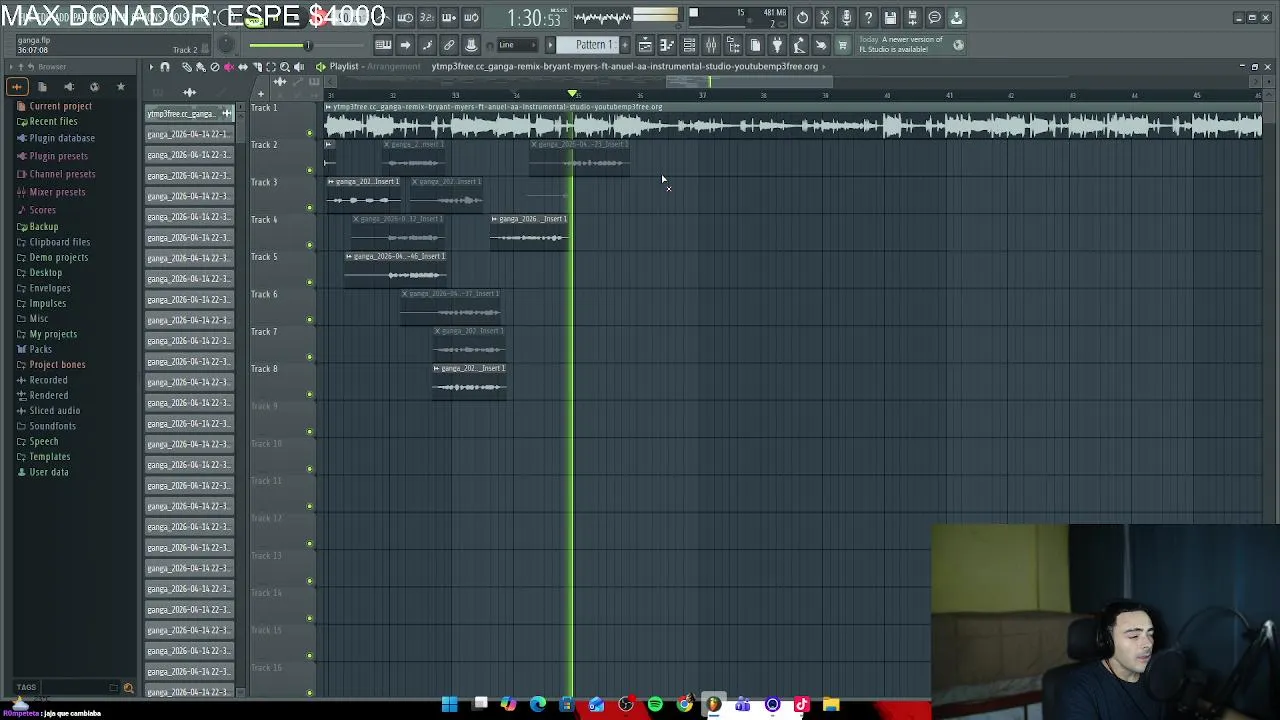Click the circular arrow undo history icon
Image resolution: width=1280 pixels, height=720 pixels.
coord(802,17)
